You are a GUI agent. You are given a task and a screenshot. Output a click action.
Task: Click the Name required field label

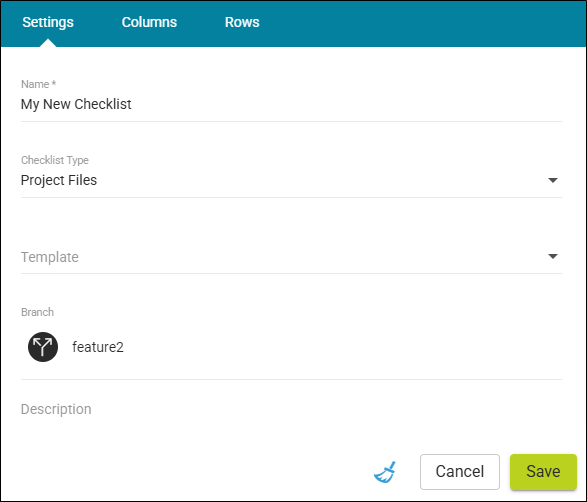39,84
